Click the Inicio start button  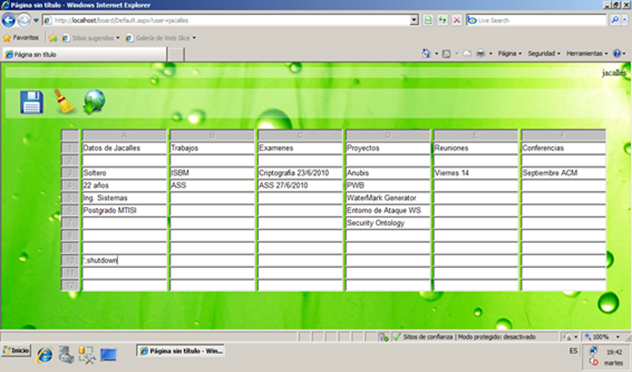pyautogui.click(x=16, y=351)
